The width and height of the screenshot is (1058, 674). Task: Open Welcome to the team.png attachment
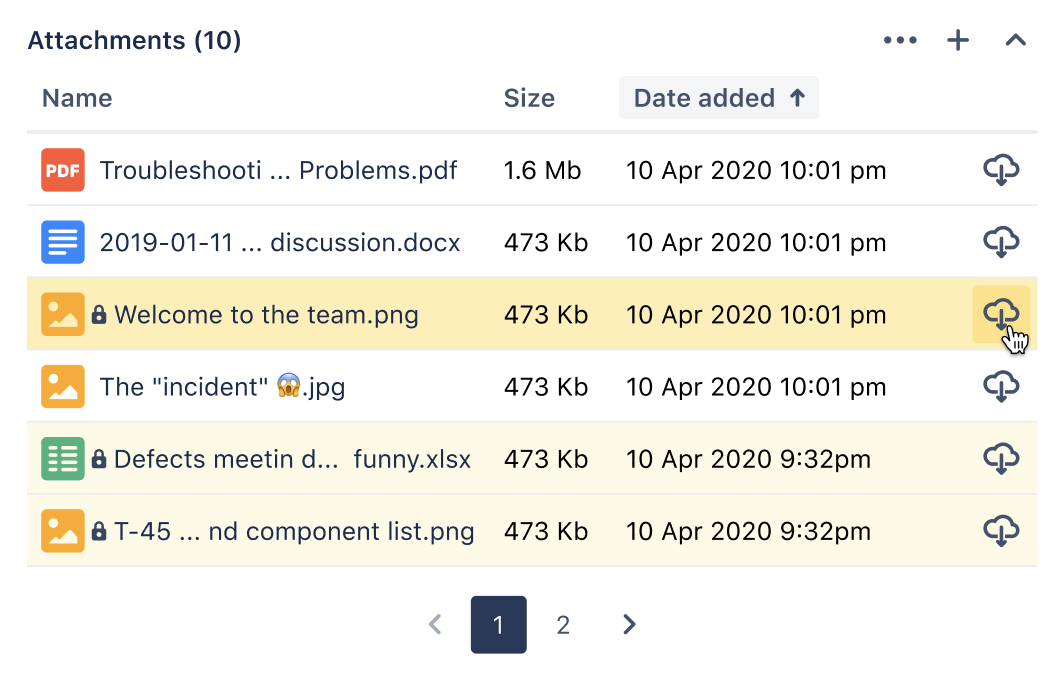(267, 315)
